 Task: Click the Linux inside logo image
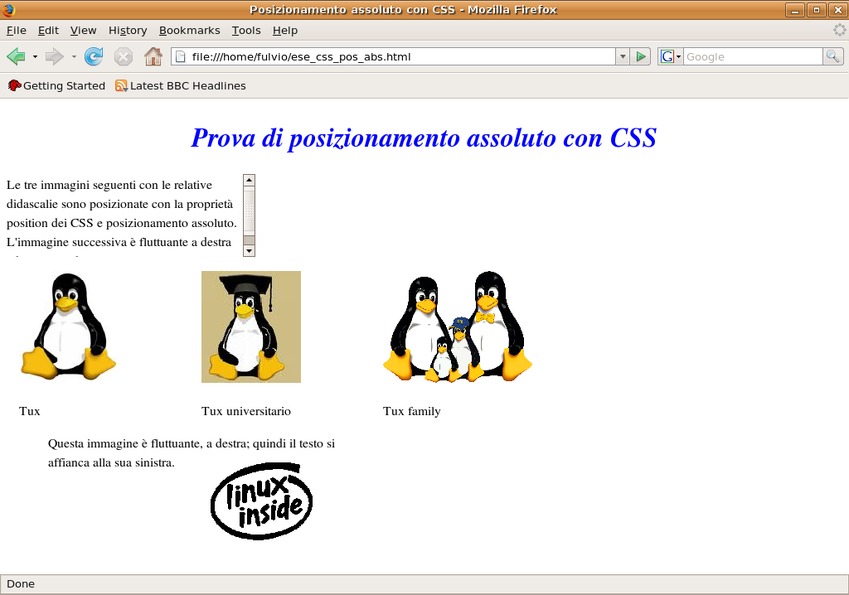point(262,501)
